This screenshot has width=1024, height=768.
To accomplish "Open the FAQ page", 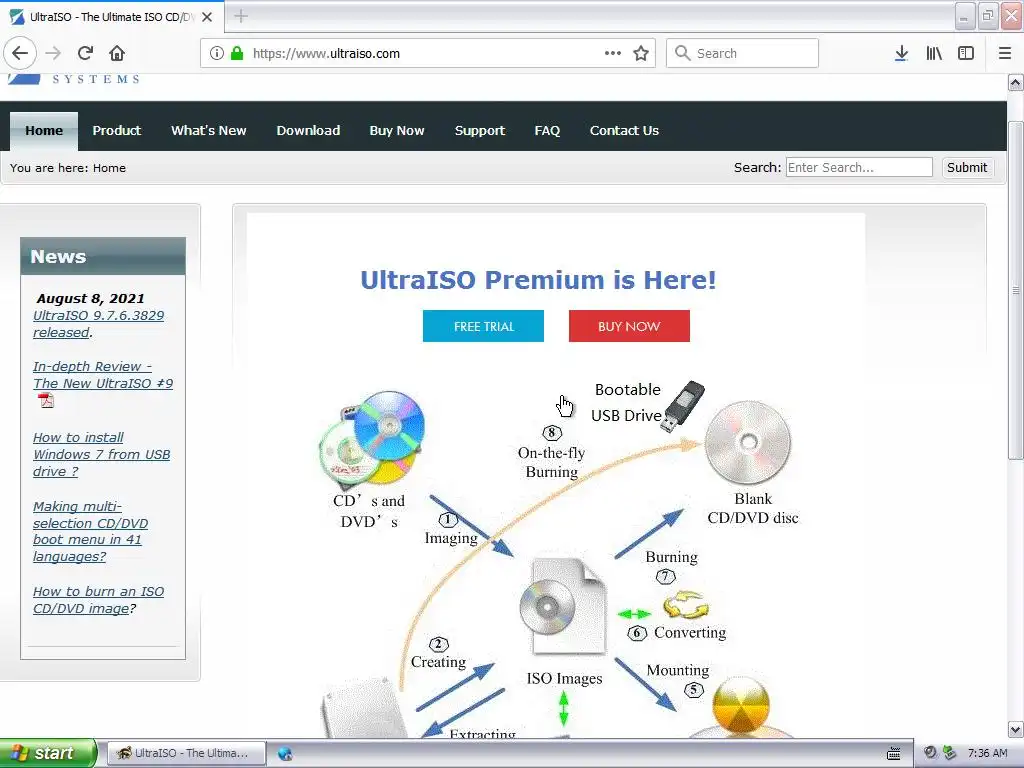I will click(547, 131).
